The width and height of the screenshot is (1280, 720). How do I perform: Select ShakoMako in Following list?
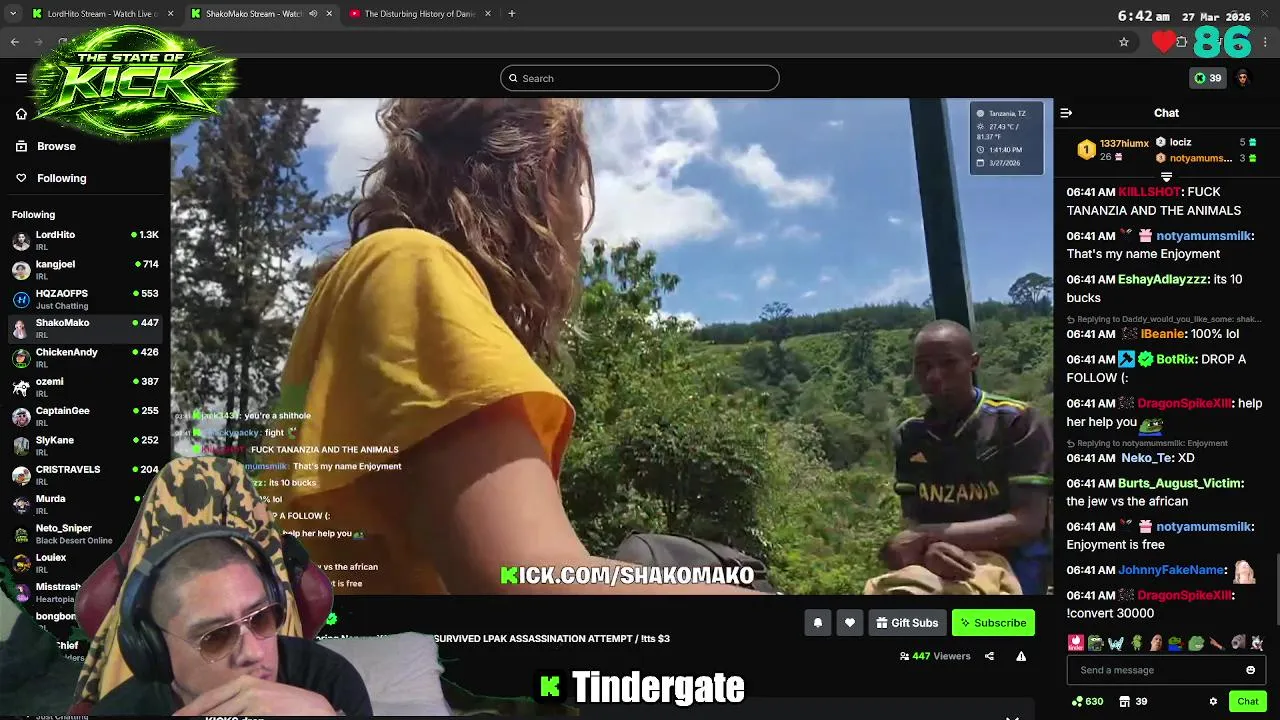(x=85, y=328)
